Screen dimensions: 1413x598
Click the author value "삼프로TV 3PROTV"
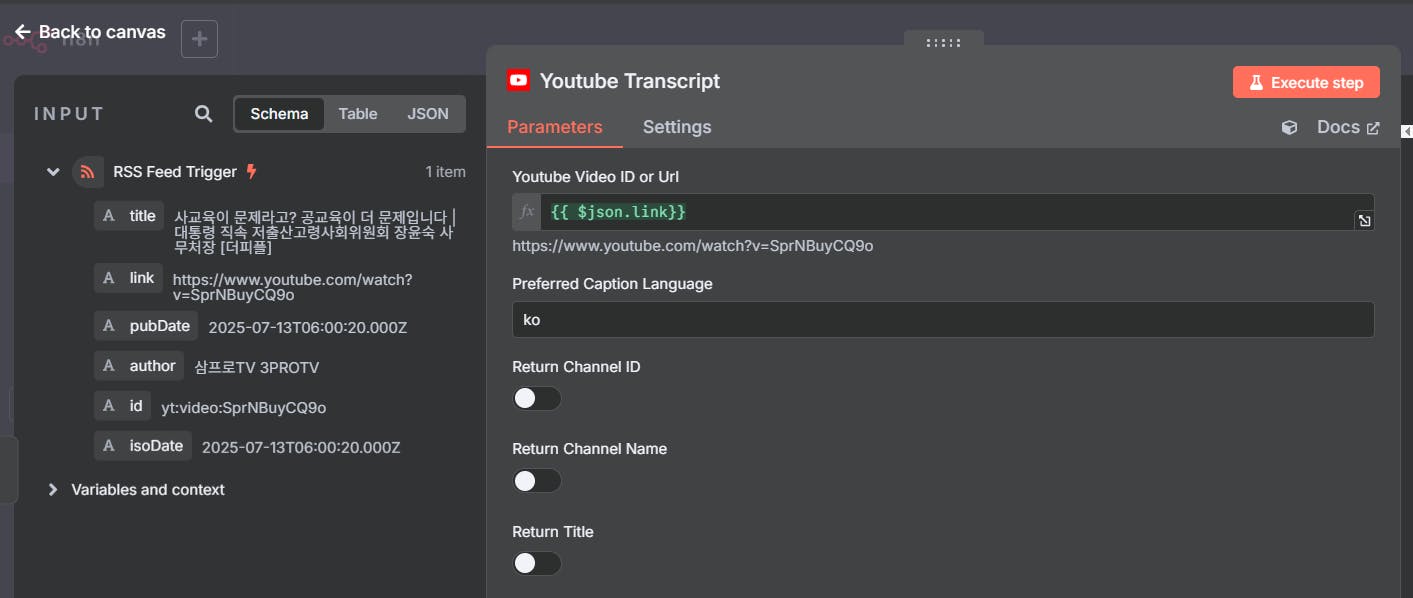point(257,367)
